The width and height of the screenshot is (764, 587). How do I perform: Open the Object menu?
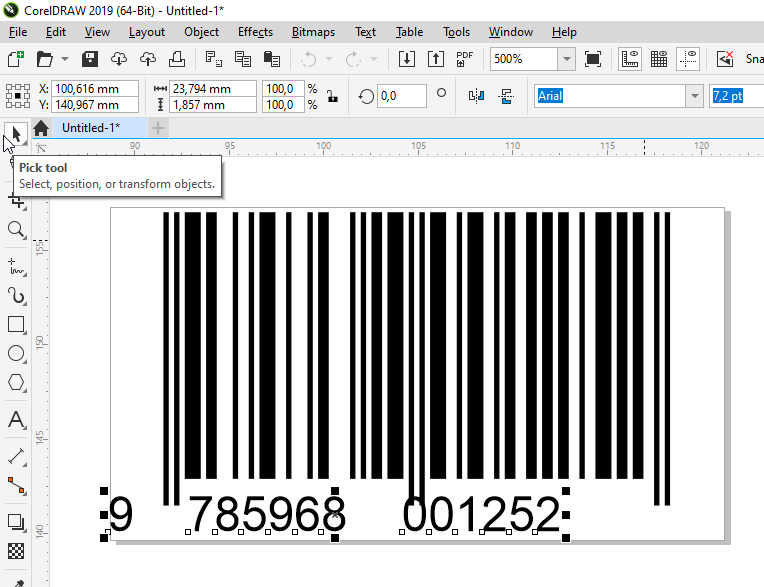(201, 32)
